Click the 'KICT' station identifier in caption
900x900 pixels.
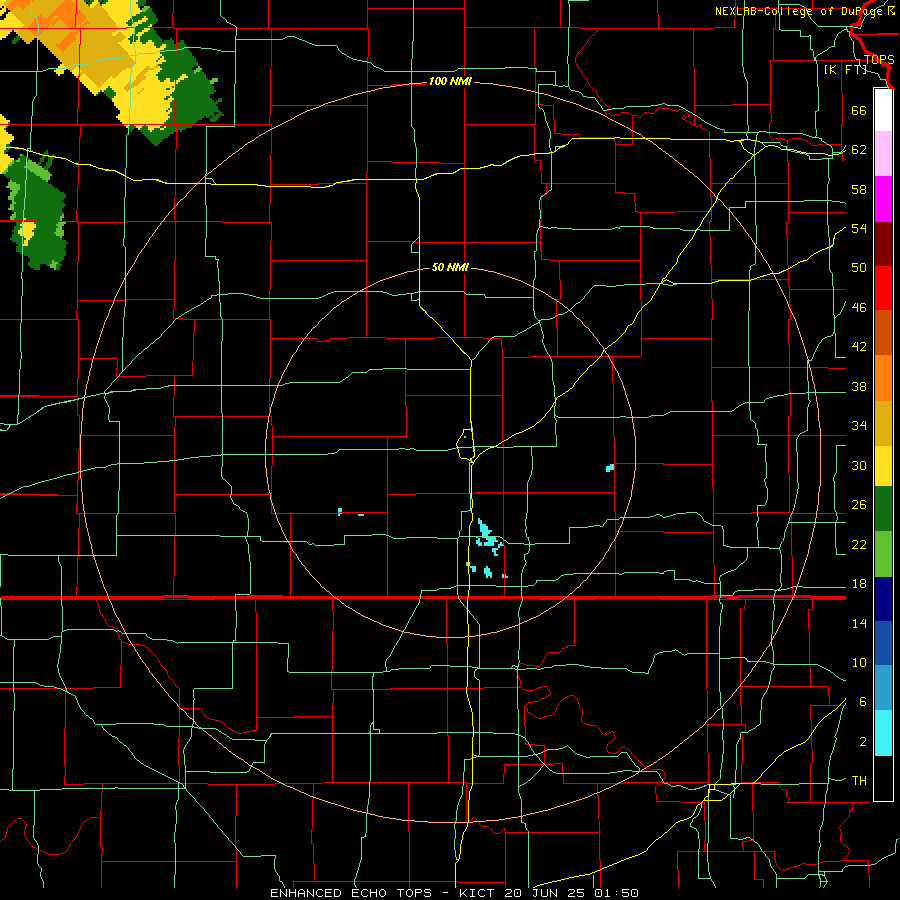point(478,893)
